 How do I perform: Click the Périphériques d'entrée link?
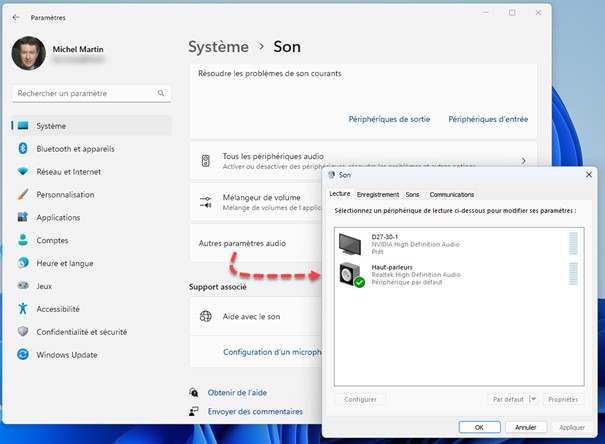coord(488,119)
